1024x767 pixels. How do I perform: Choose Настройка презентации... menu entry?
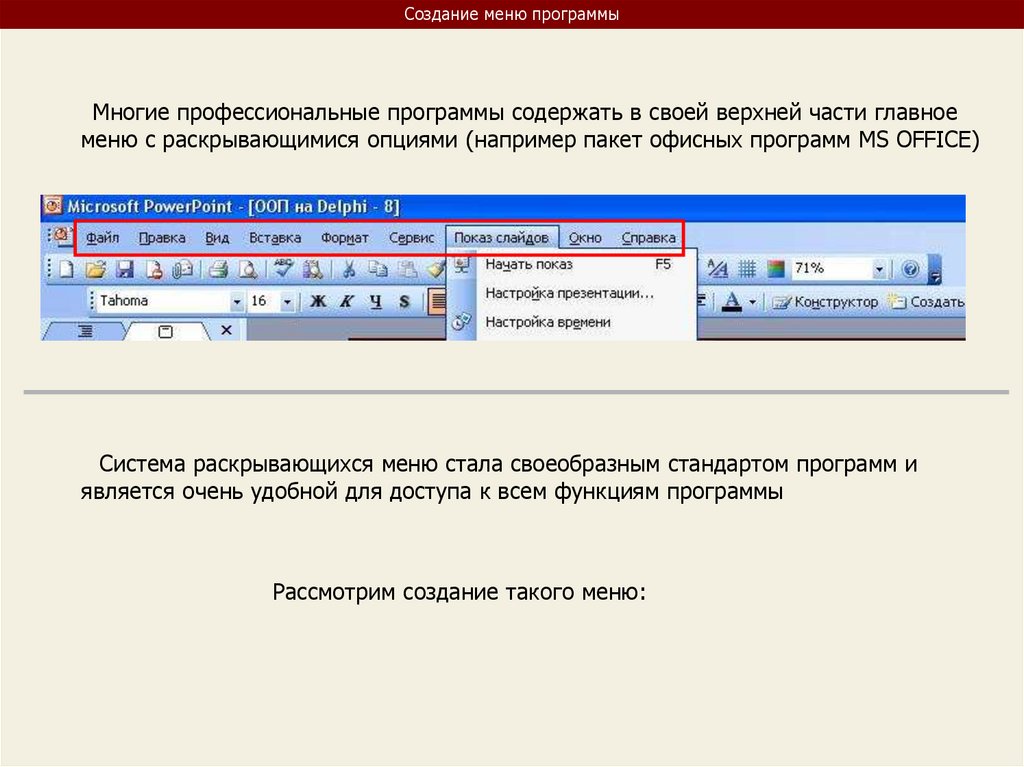571,293
